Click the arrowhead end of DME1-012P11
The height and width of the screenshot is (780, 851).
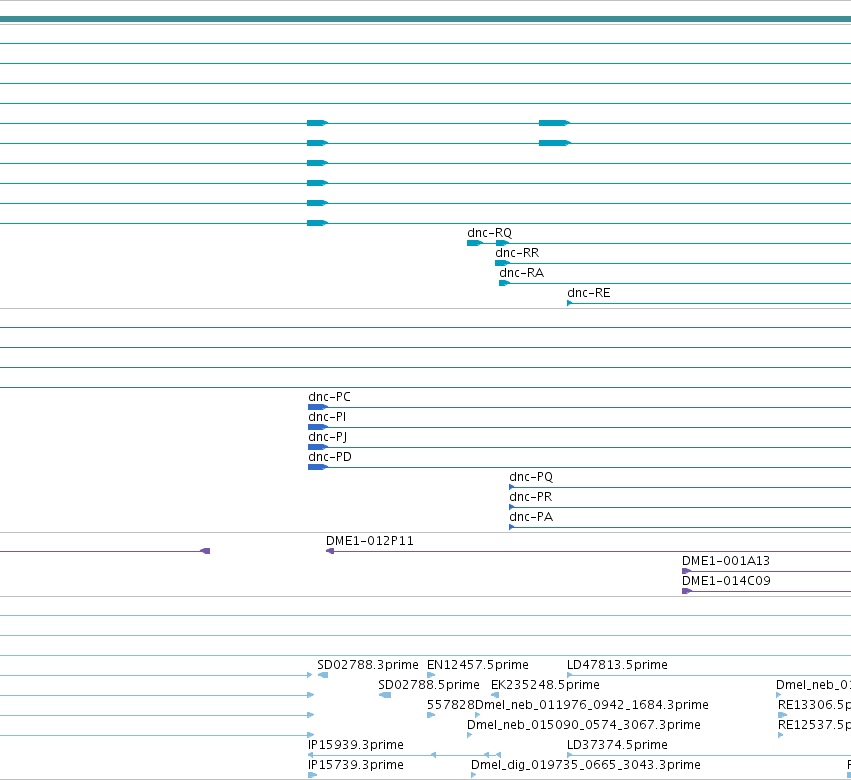(329, 551)
